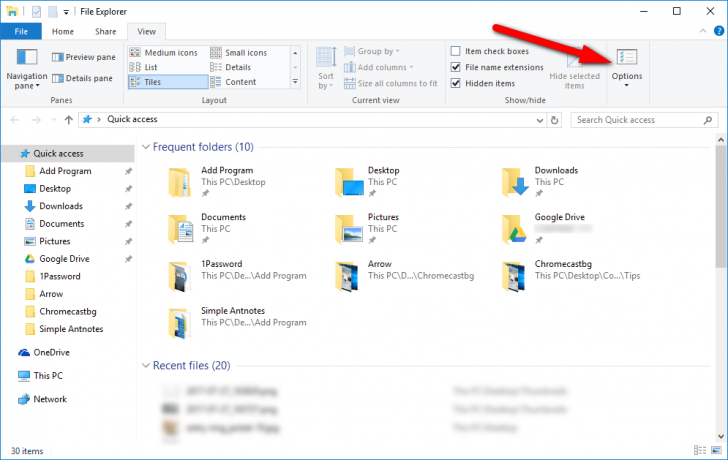Collapse the Frequent folders group
This screenshot has height=460, width=728.
(x=146, y=147)
